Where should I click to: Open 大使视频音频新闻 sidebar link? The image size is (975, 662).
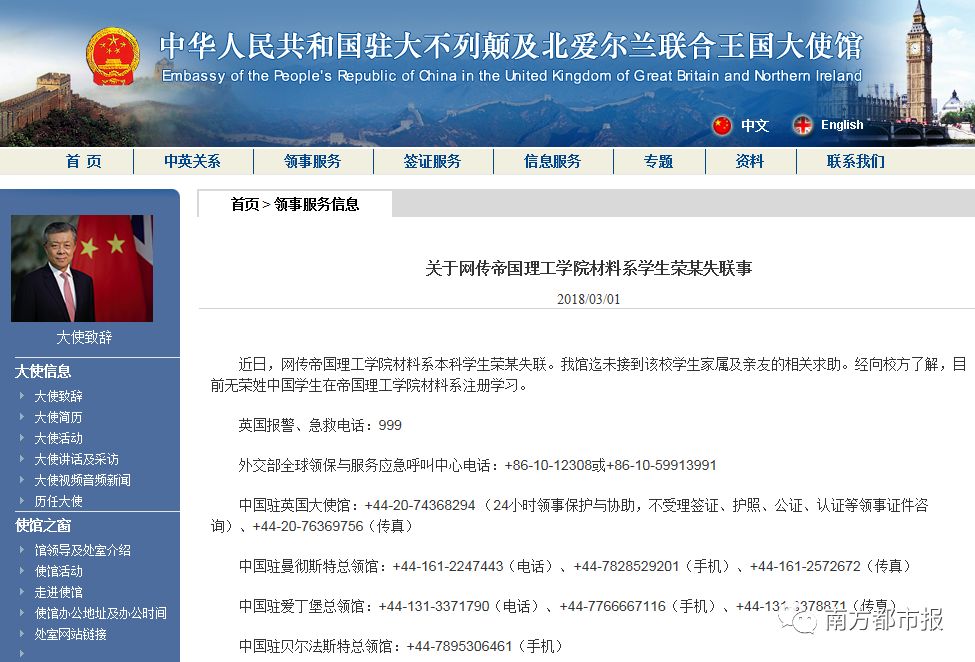coord(83,480)
